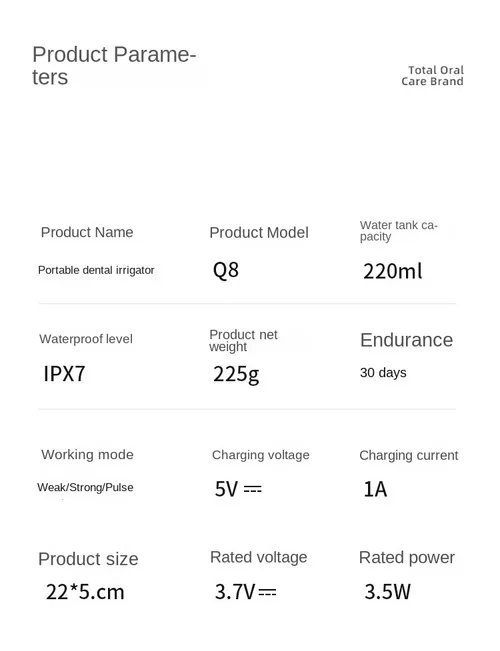Viewport: 500px width, 651px height.
Task: Click the Water tank capacity label
Action: pyautogui.click(x=399, y=231)
